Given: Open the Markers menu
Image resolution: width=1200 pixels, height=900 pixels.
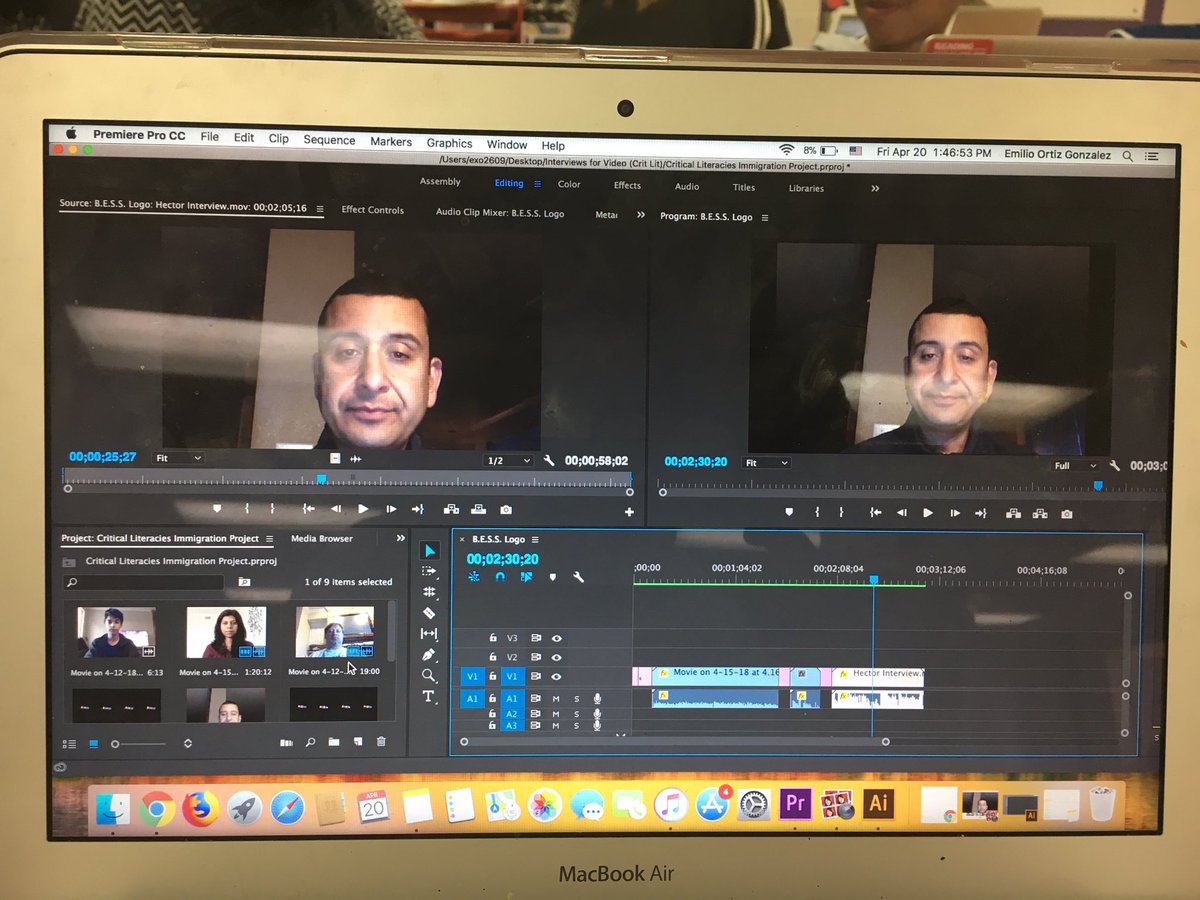Looking at the screenshot, I should 391,142.
